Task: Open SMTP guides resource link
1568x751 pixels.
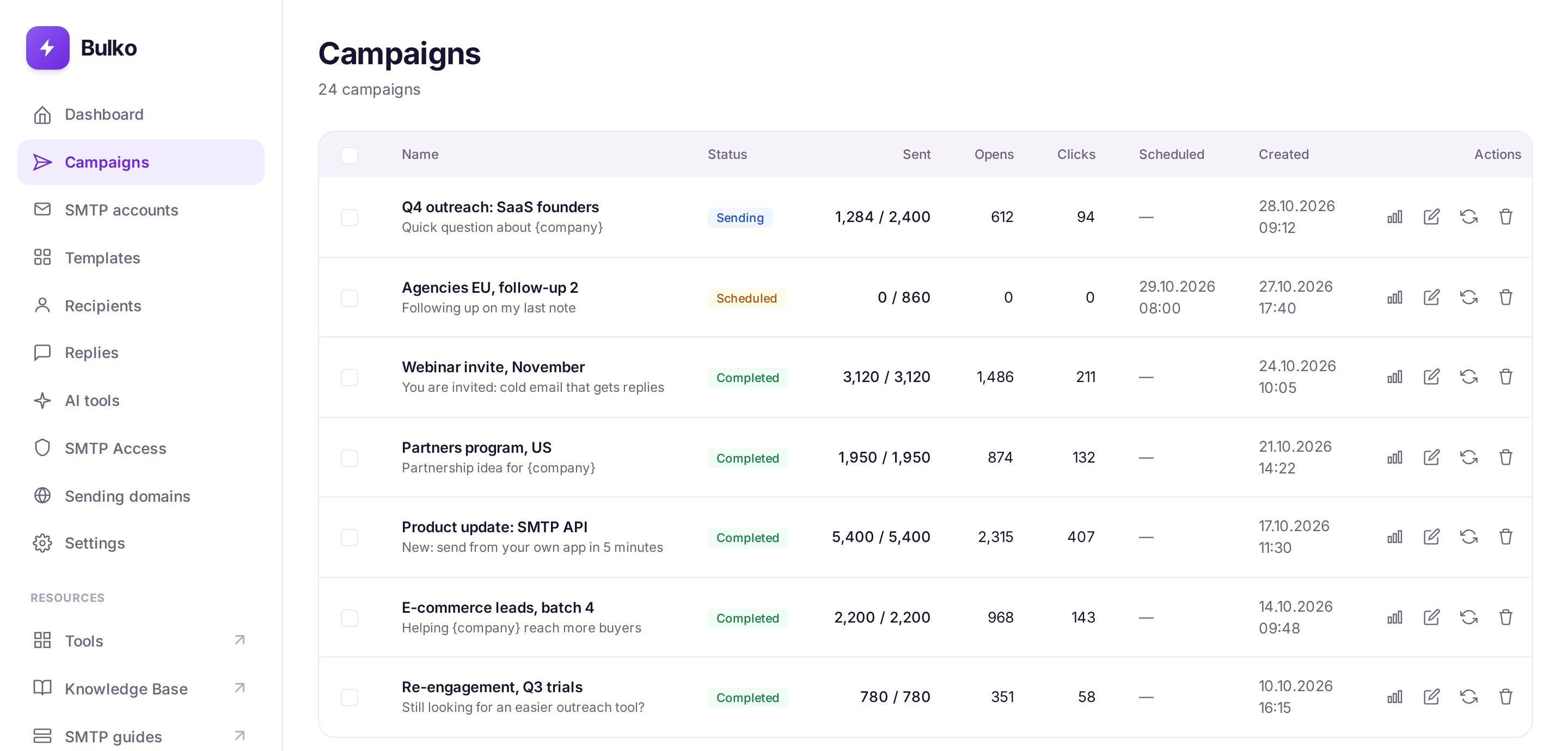Action: (x=140, y=736)
